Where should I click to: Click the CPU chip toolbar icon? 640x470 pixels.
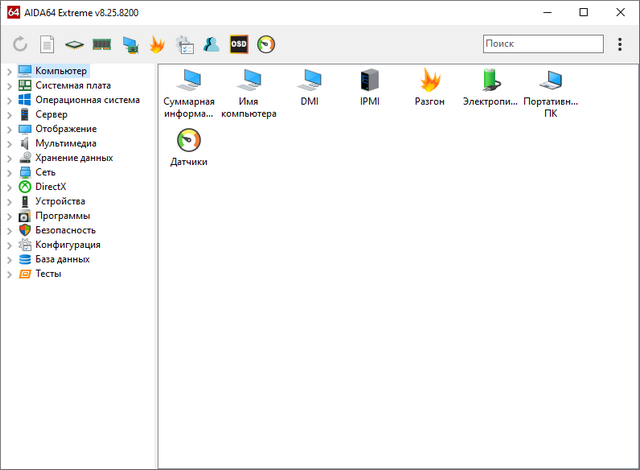pos(75,44)
